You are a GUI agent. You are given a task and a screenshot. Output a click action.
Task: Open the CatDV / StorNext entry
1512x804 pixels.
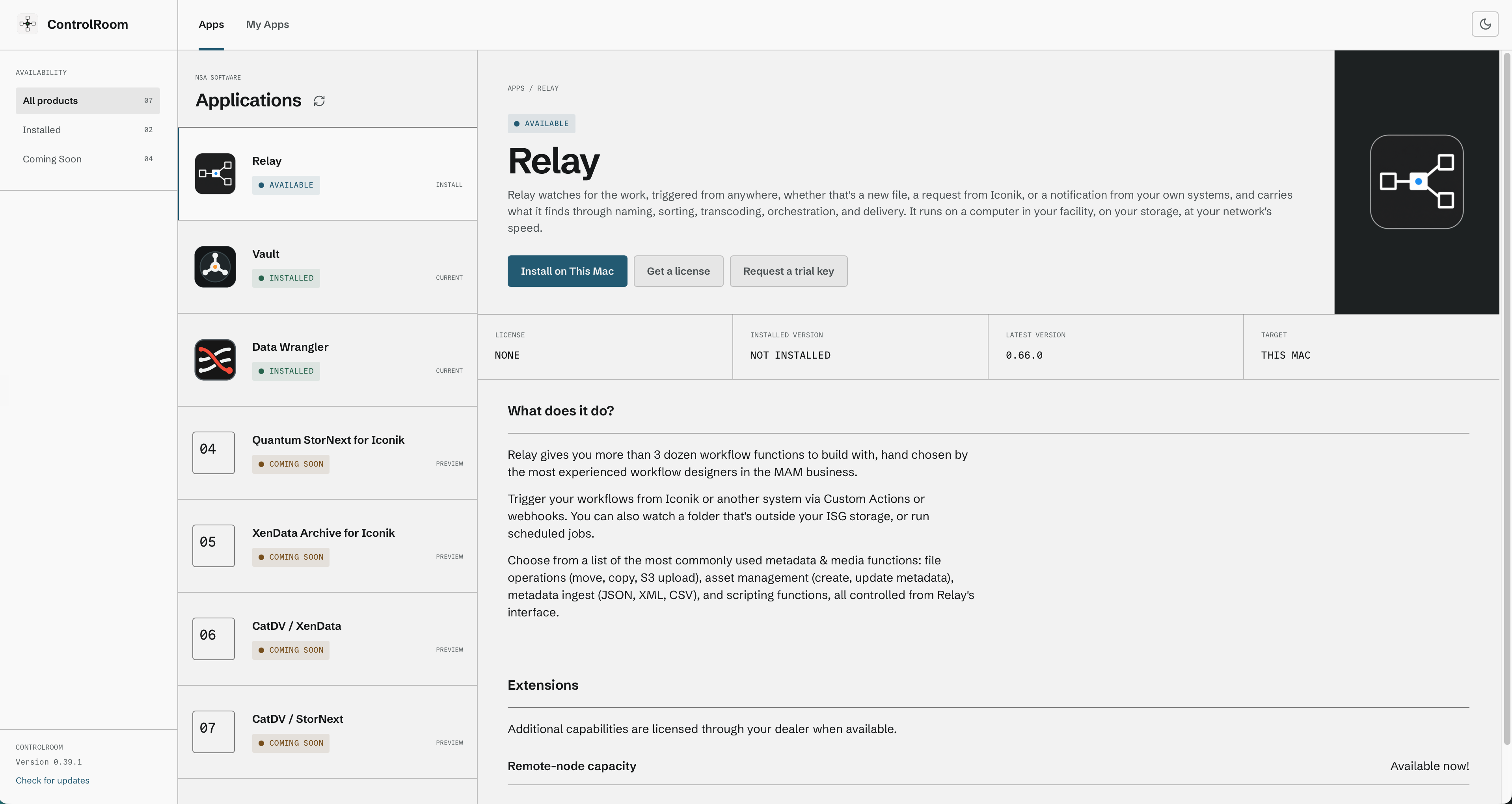328,732
